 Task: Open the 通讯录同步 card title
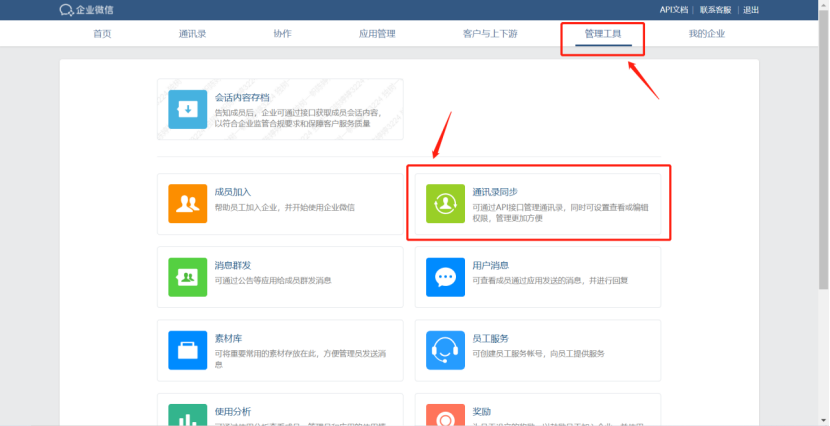(495, 192)
